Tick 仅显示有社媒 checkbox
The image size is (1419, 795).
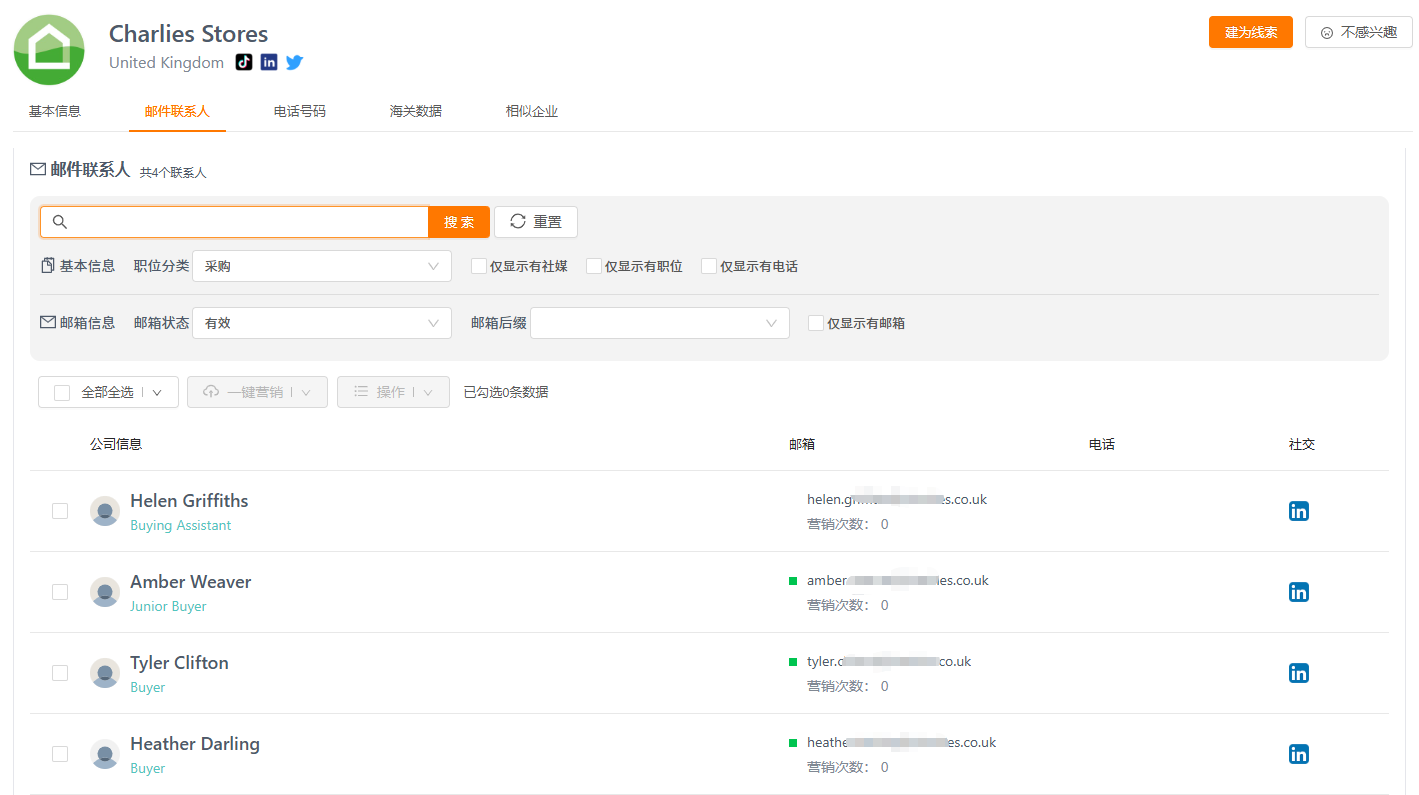point(479,266)
